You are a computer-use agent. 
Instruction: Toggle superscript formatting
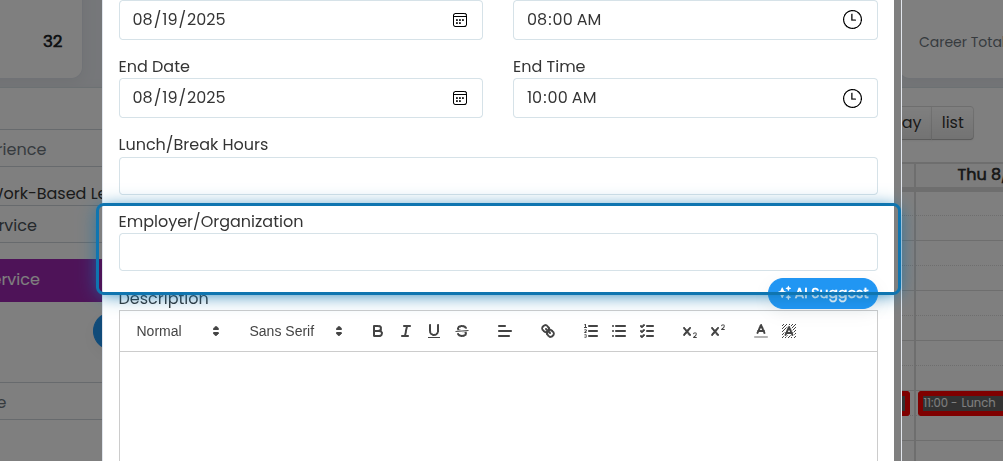tap(718, 331)
